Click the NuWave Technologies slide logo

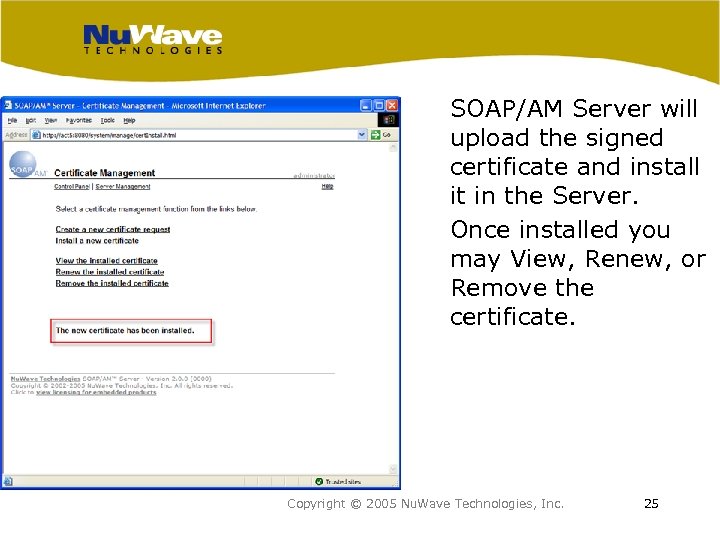coord(153,39)
